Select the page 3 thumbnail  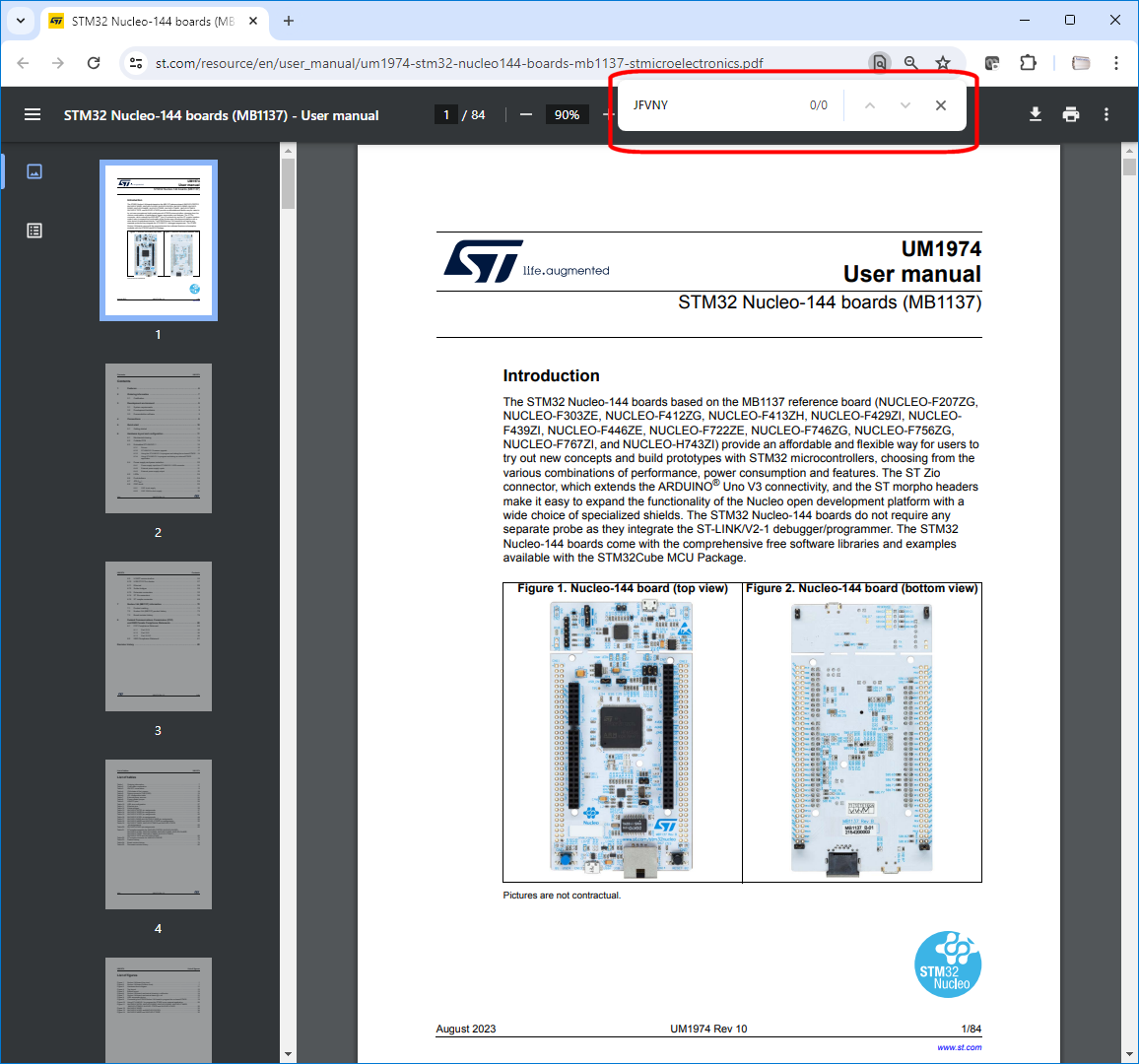click(158, 635)
